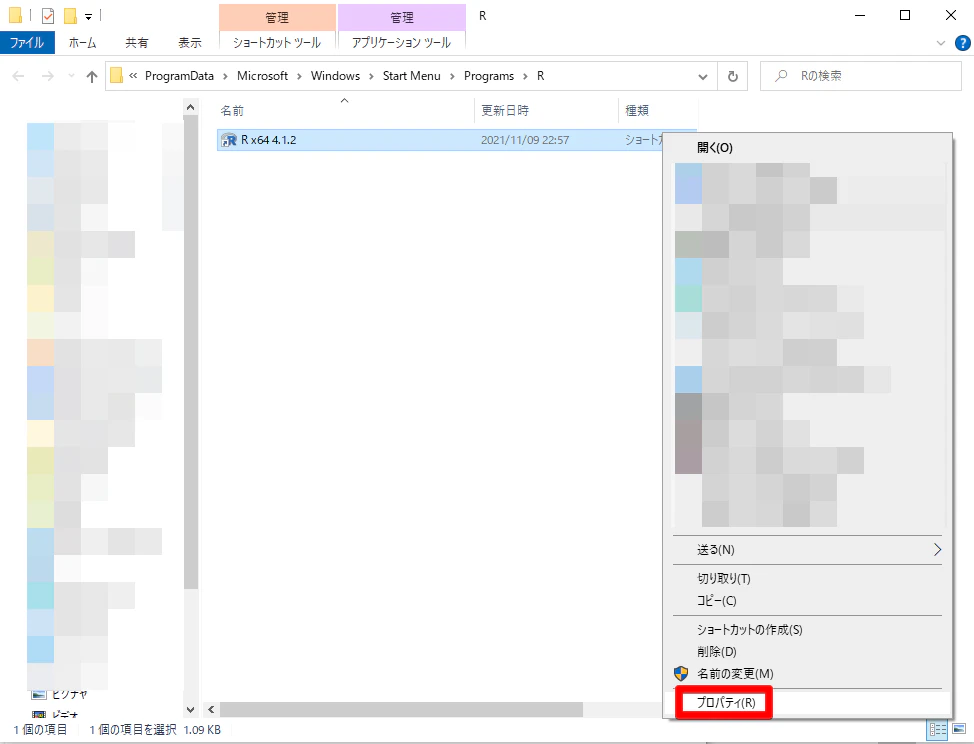The height and width of the screenshot is (744, 974).
Task: Click the back navigation arrow
Action: pyautogui.click(x=19, y=76)
